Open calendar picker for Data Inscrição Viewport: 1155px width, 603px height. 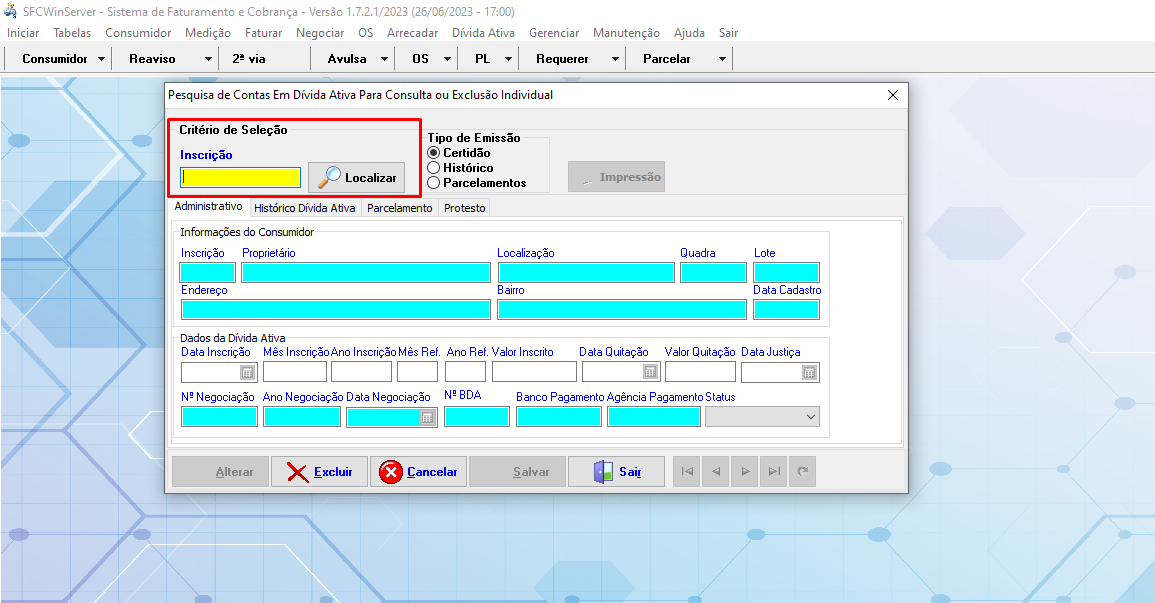[247, 372]
